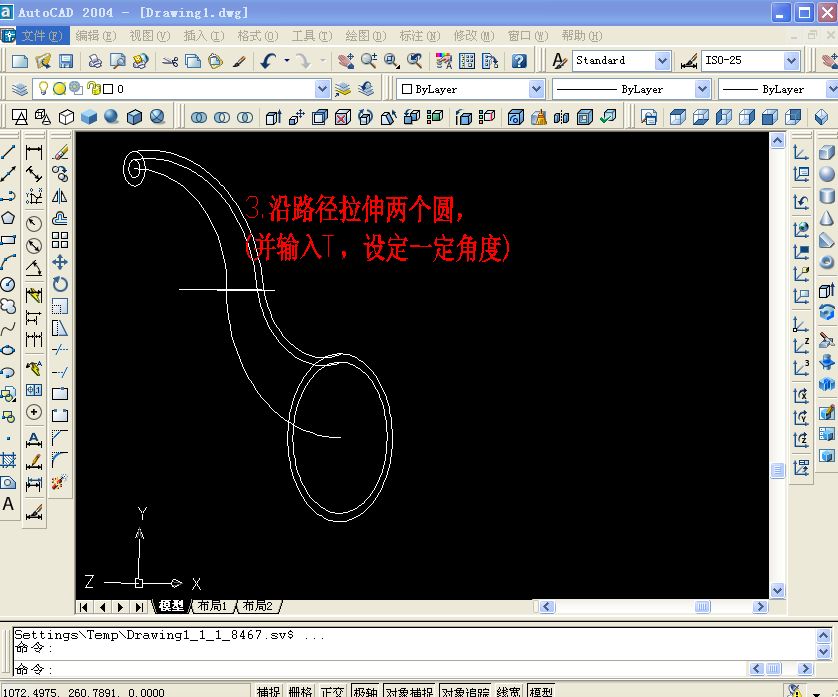The width and height of the screenshot is (838, 697).
Task: Click drawing area scroll down arrow
Action: pos(777,591)
